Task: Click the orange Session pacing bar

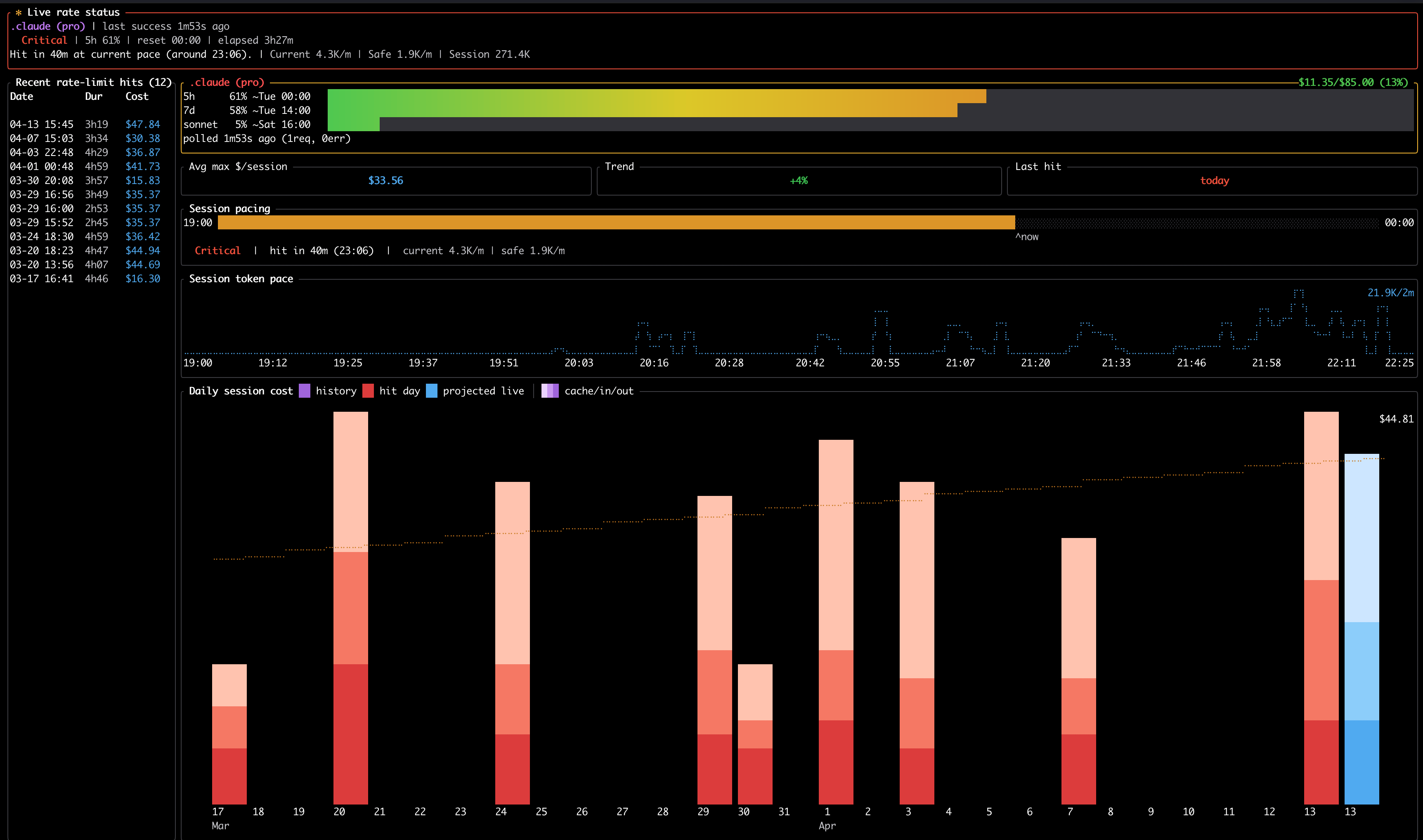Action: tap(617, 222)
